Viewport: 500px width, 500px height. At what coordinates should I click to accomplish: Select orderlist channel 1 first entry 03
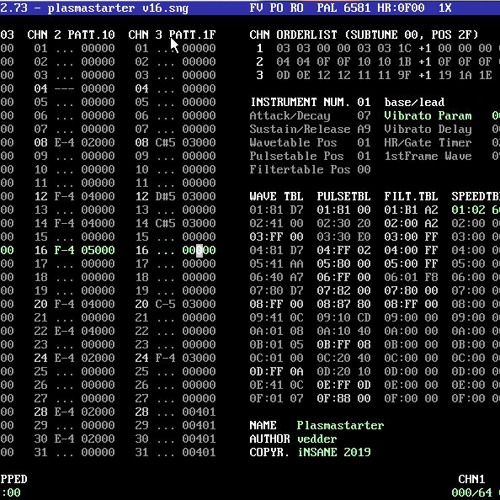point(283,48)
